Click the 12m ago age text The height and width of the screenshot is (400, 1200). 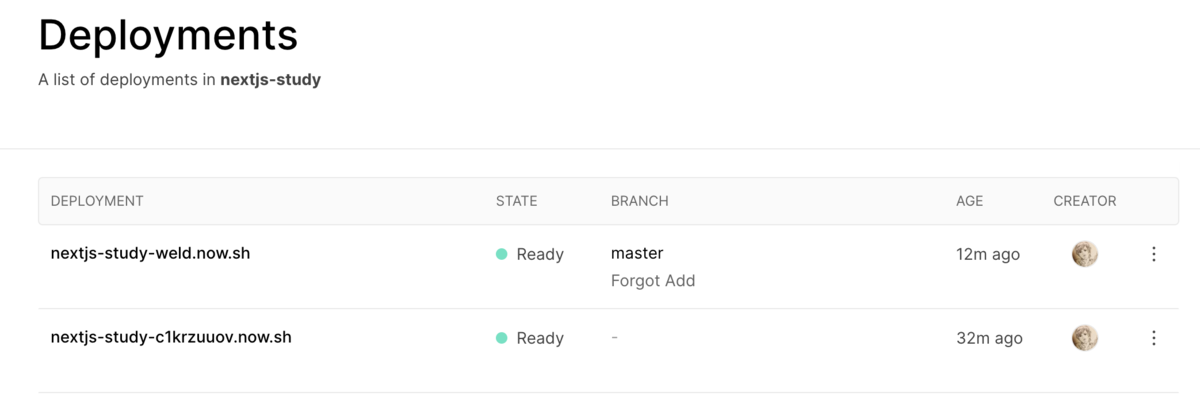[x=988, y=254]
